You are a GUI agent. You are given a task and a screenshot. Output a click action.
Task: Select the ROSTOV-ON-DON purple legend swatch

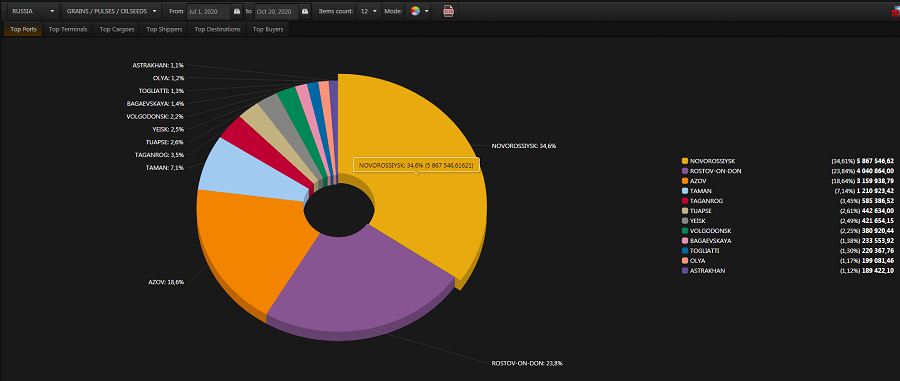pos(685,170)
